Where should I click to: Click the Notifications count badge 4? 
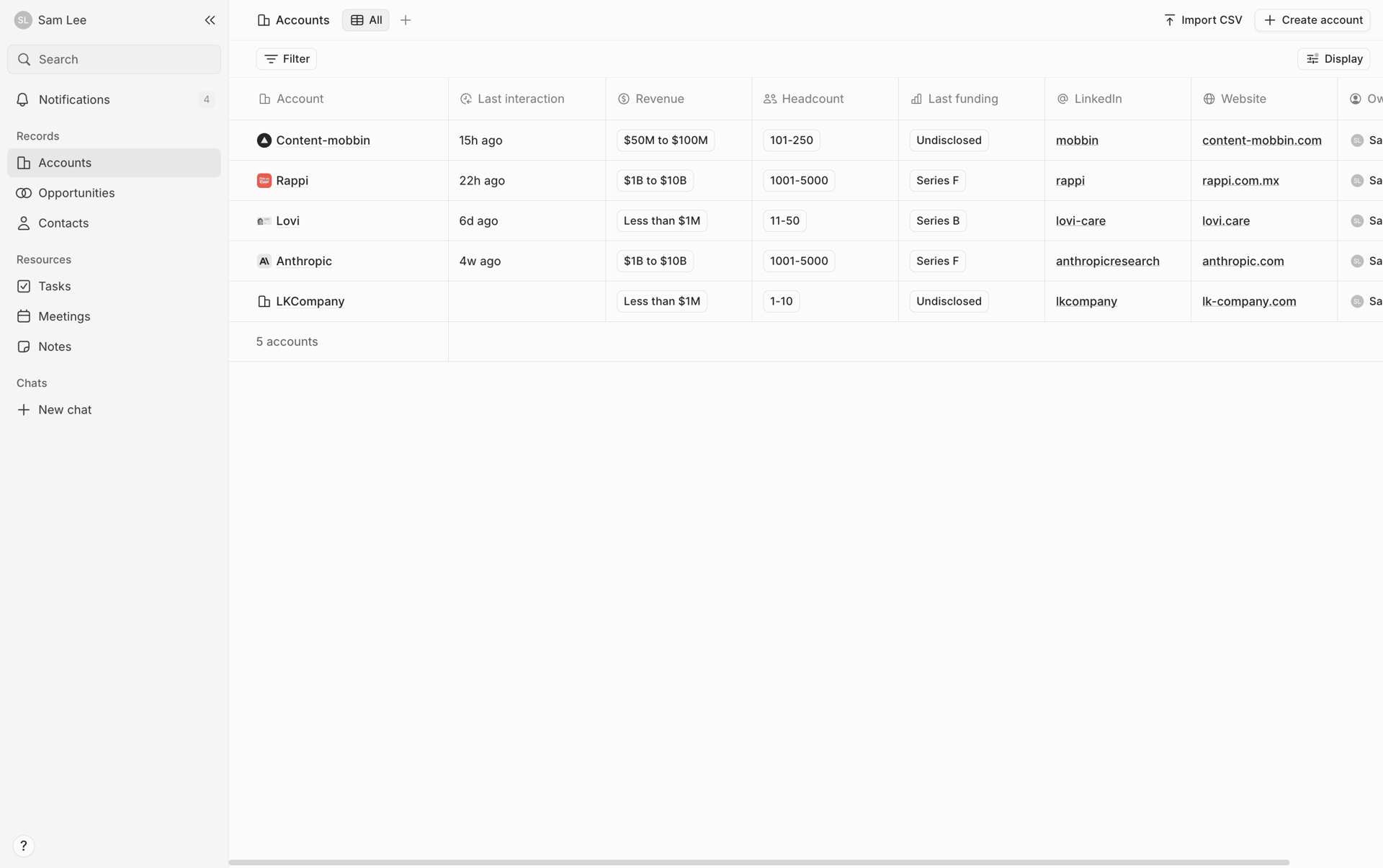207,99
